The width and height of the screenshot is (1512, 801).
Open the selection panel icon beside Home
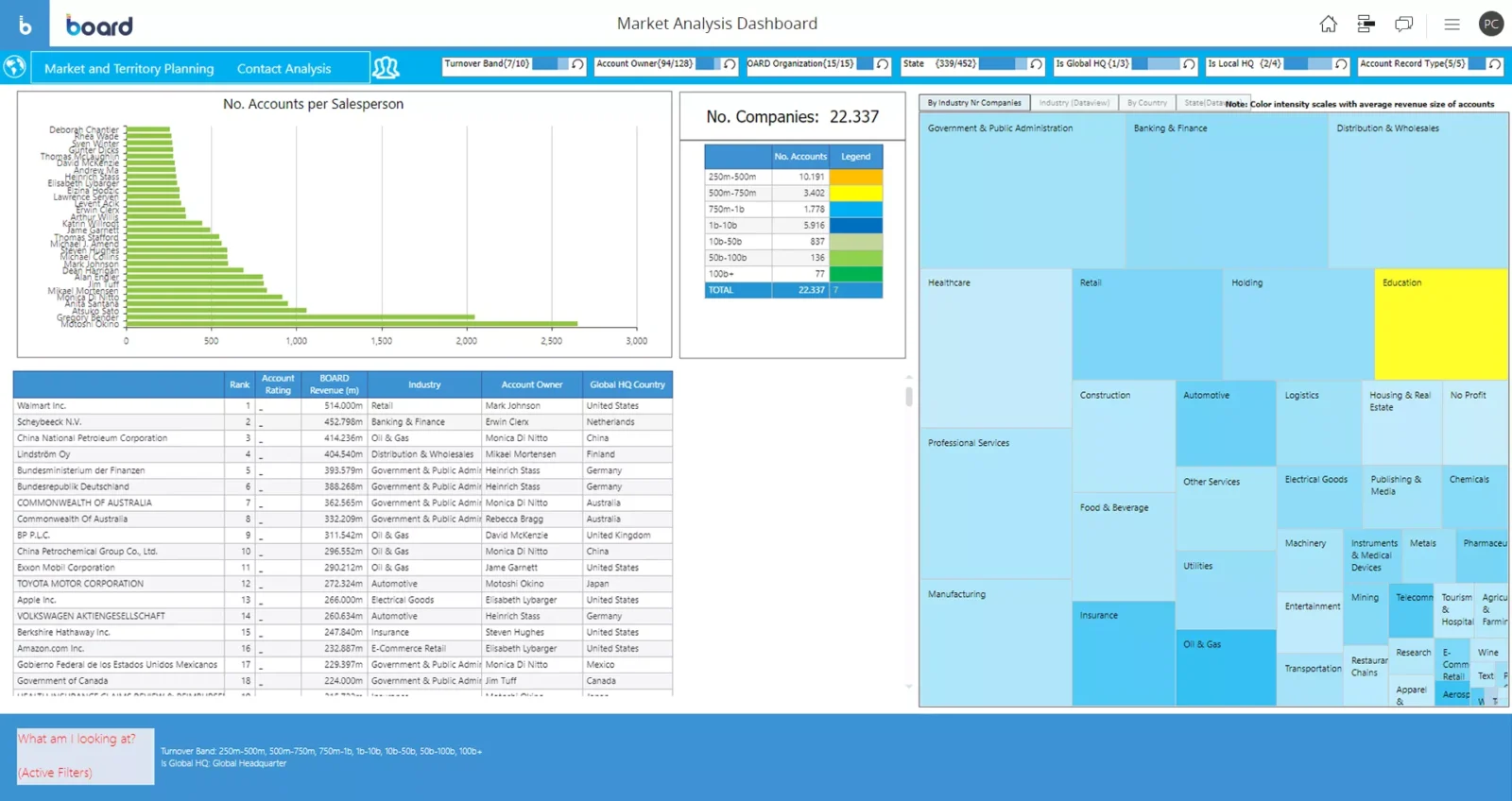tap(1366, 25)
